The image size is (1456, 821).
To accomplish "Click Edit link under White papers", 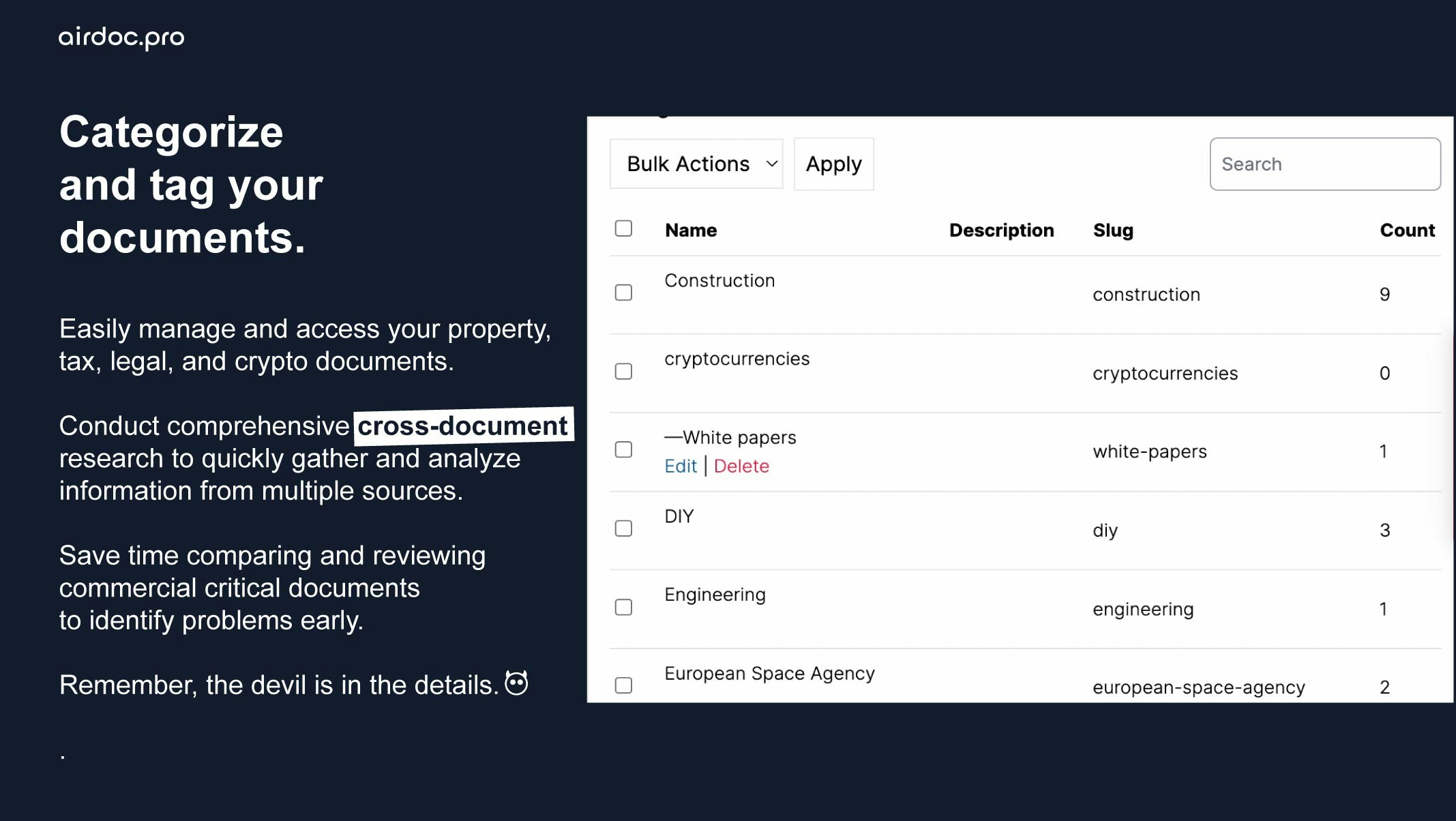I will 680,466.
